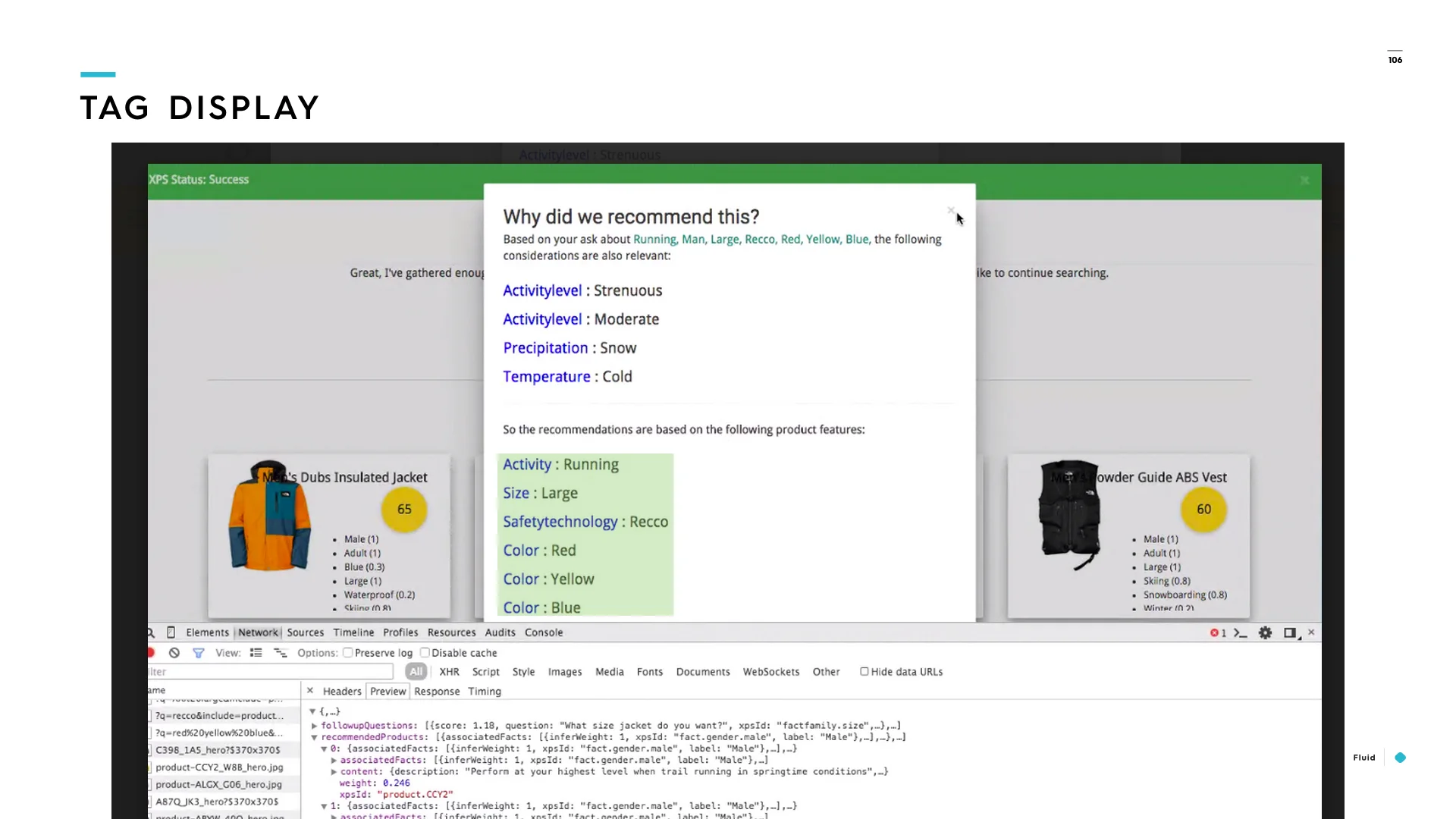Open DevTools settings gear
This screenshot has height=819, width=1456.
(x=1265, y=632)
